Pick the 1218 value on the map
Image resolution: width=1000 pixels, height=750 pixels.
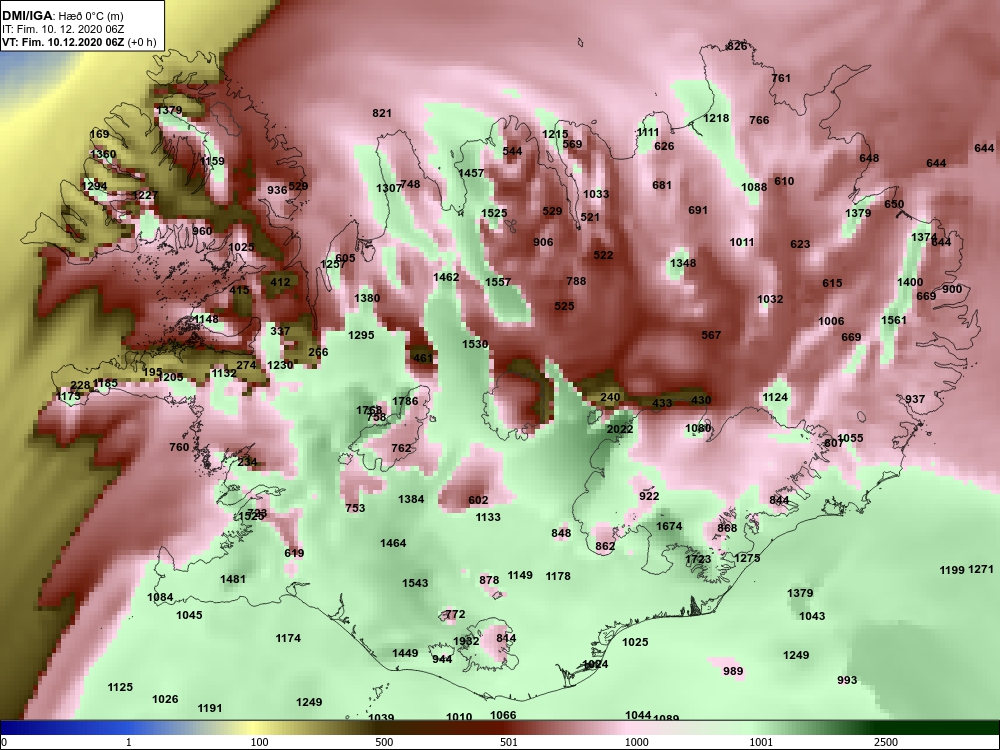tap(716, 118)
